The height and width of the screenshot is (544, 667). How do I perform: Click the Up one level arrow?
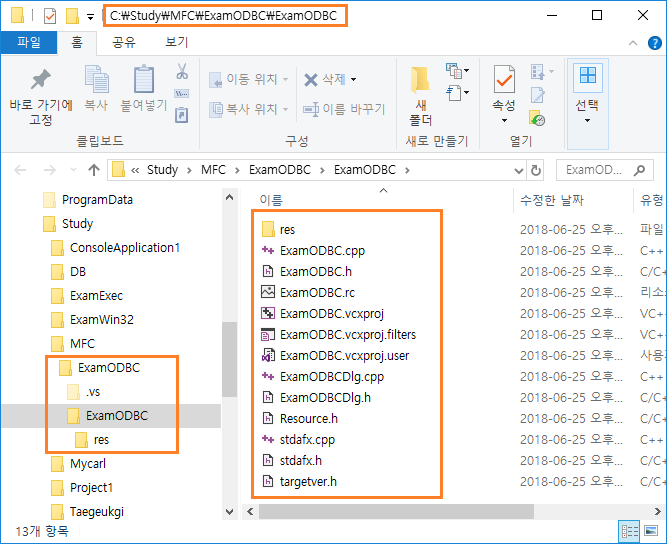(94, 170)
